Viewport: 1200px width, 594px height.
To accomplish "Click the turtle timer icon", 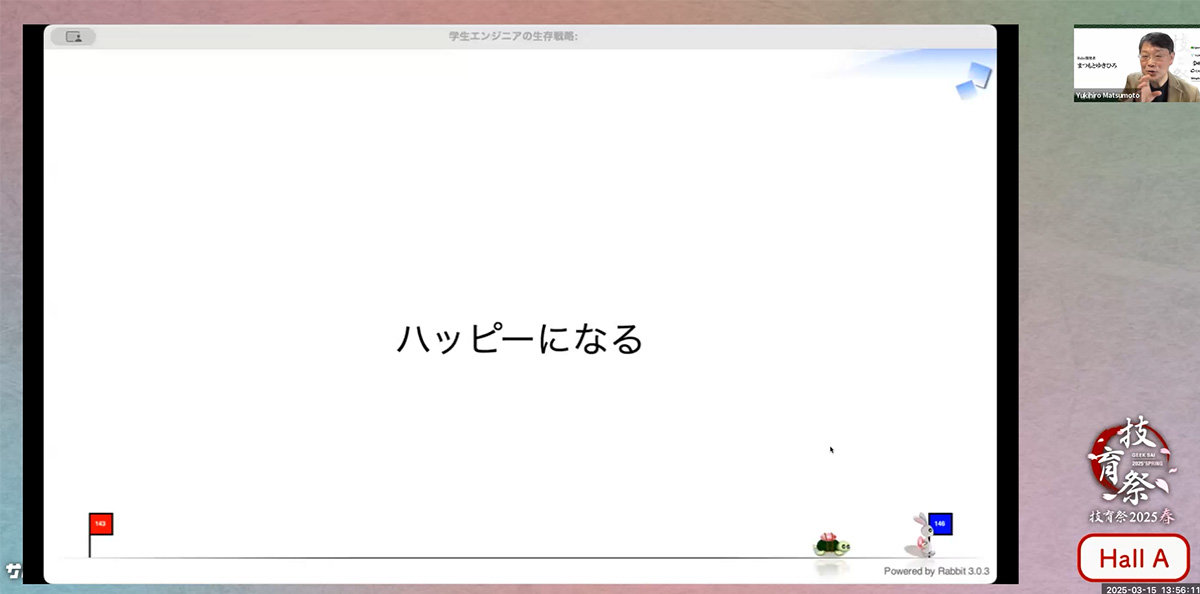I will pyautogui.click(x=831, y=545).
